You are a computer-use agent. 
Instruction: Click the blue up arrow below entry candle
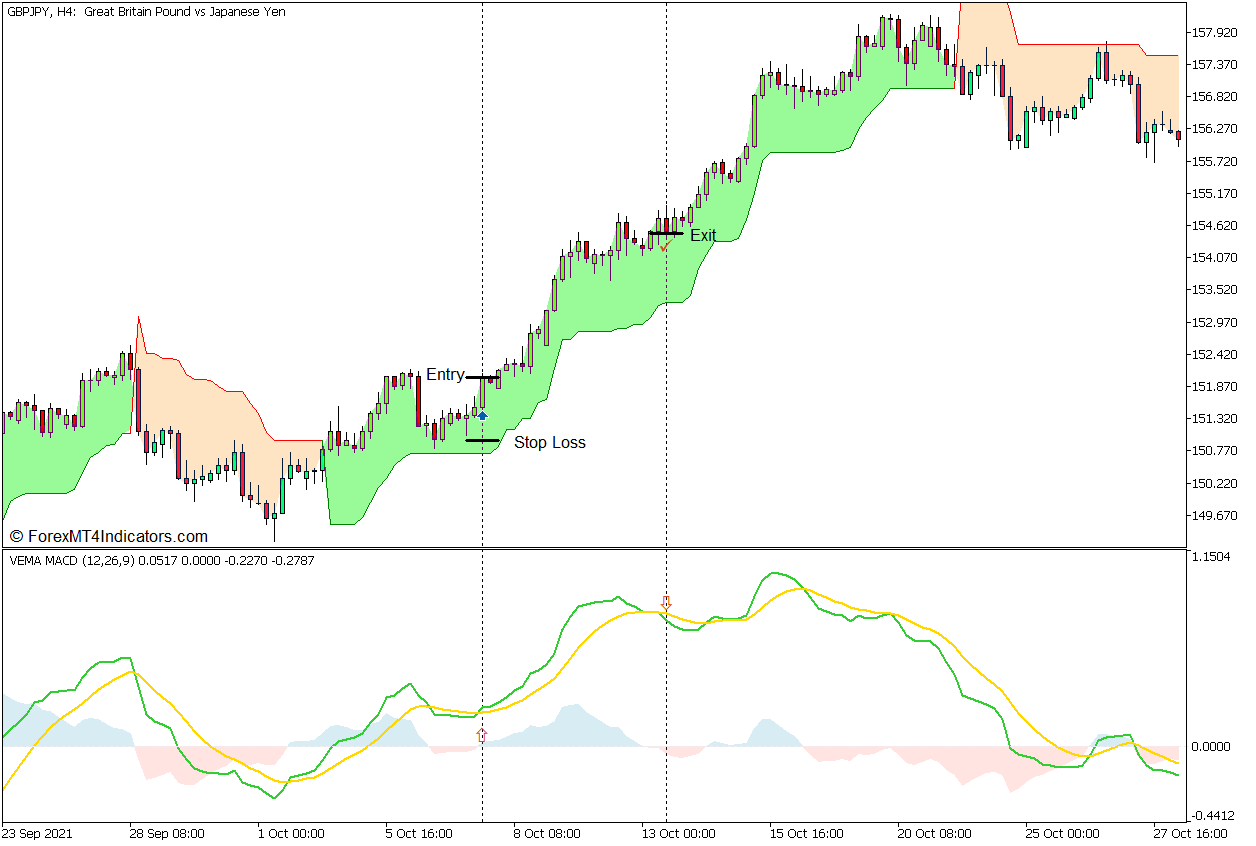click(x=482, y=414)
